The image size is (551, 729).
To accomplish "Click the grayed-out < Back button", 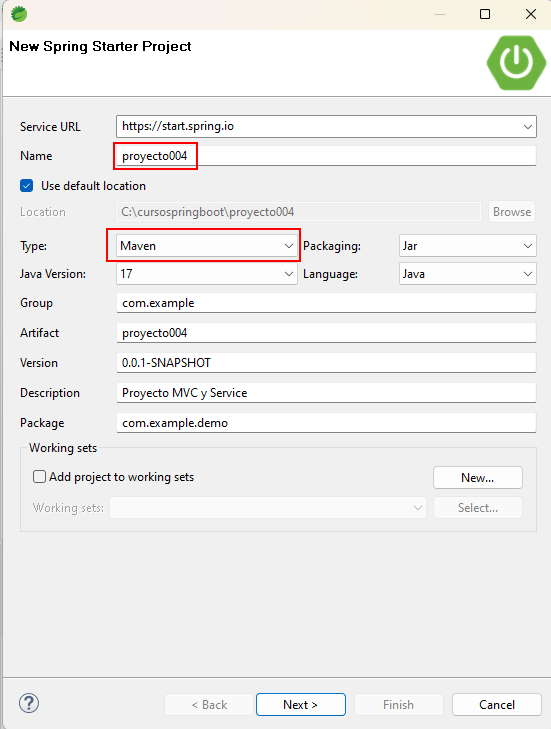I will click(209, 705).
